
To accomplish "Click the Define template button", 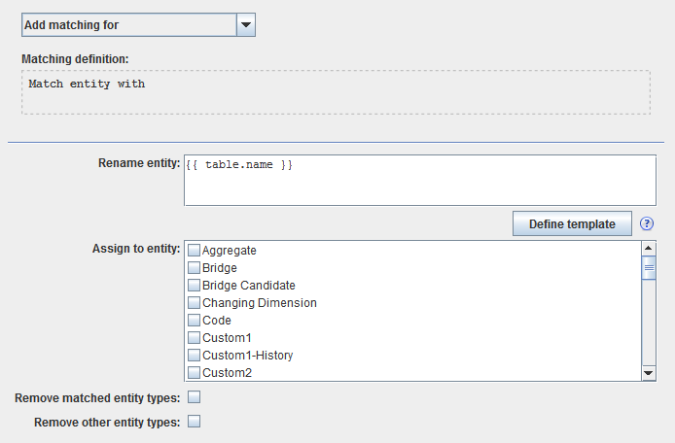I will (x=572, y=224).
